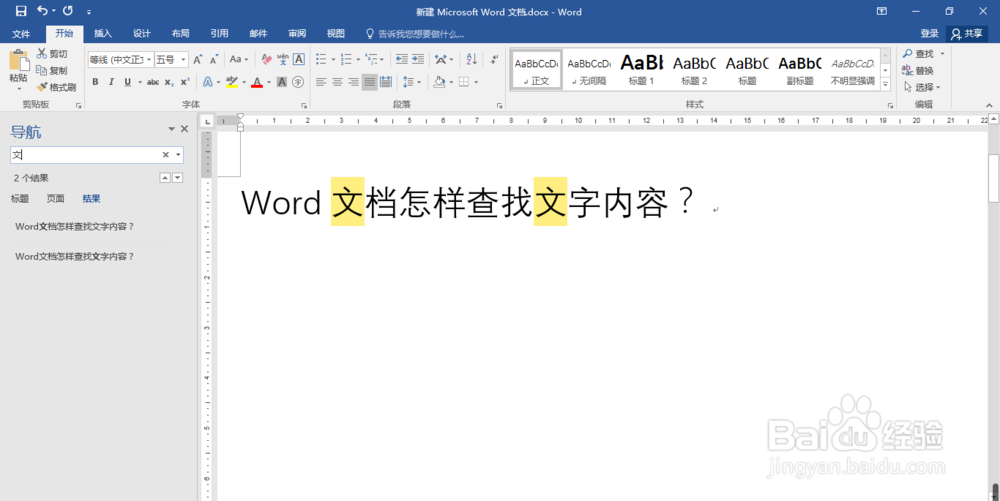Cut selection with 剪切
Image resolution: width=1000 pixels, height=501 pixels.
click(52, 54)
